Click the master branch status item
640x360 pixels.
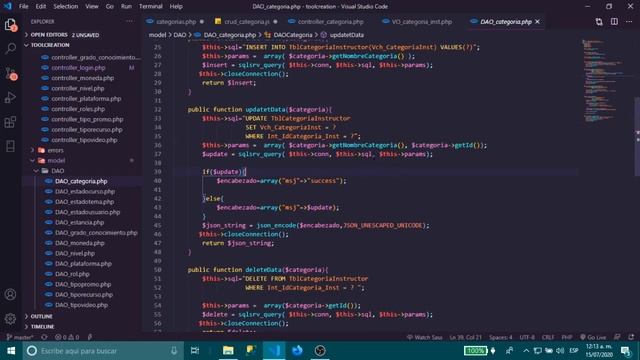pos(20,337)
